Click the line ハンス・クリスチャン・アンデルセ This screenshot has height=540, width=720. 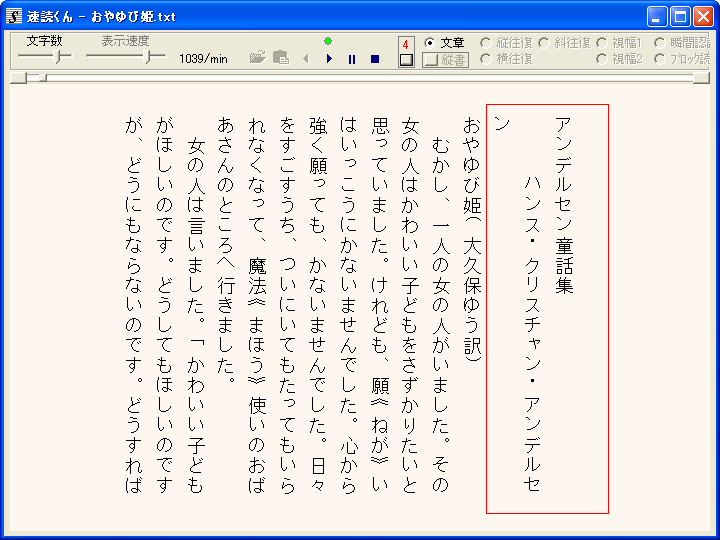coord(532,334)
